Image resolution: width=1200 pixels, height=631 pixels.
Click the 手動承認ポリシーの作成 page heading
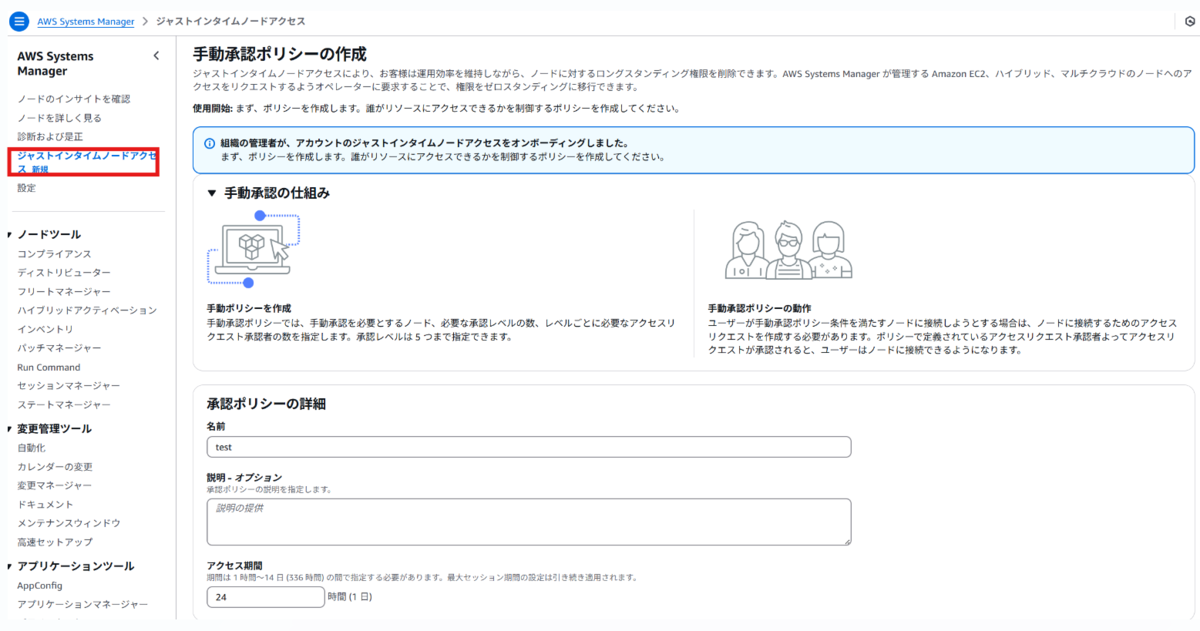(279, 54)
